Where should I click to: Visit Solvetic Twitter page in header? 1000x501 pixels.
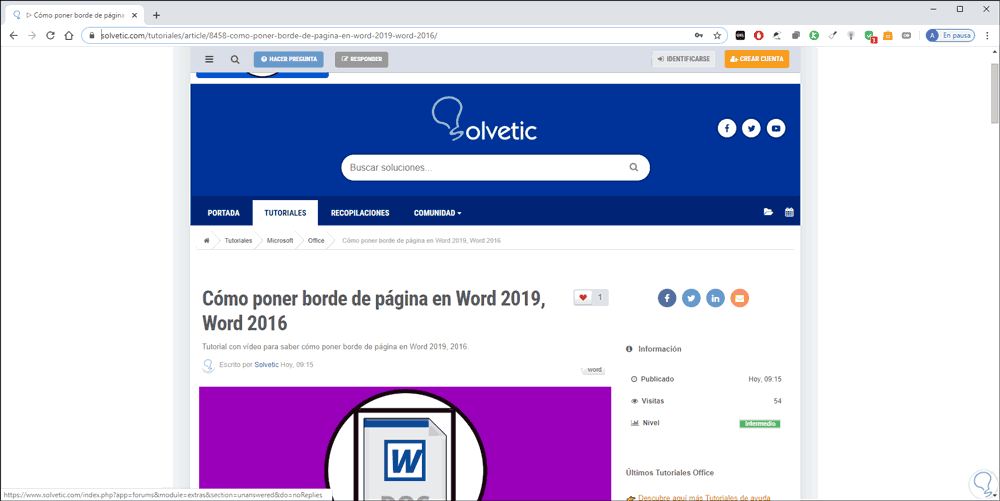coord(751,128)
